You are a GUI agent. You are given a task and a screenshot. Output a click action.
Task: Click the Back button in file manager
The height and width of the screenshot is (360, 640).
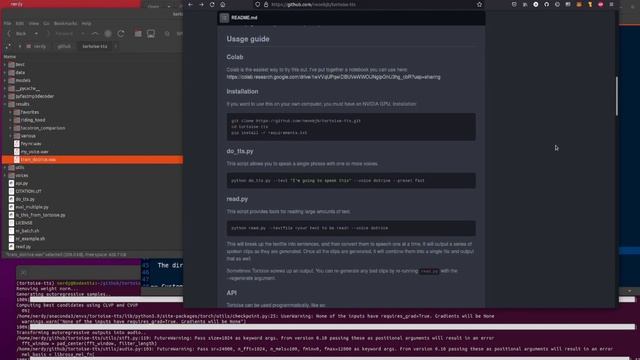tap(17, 34)
